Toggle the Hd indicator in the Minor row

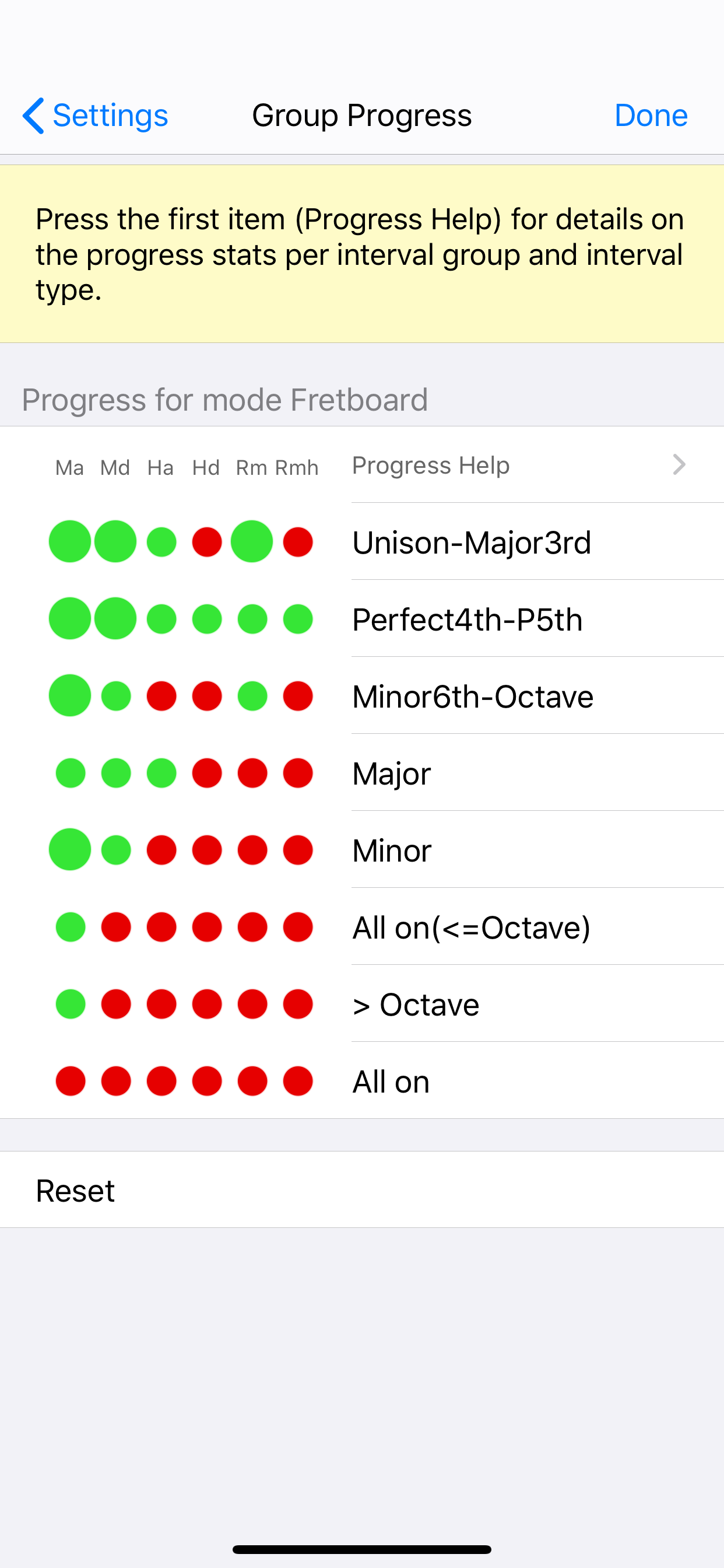pos(206,850)
